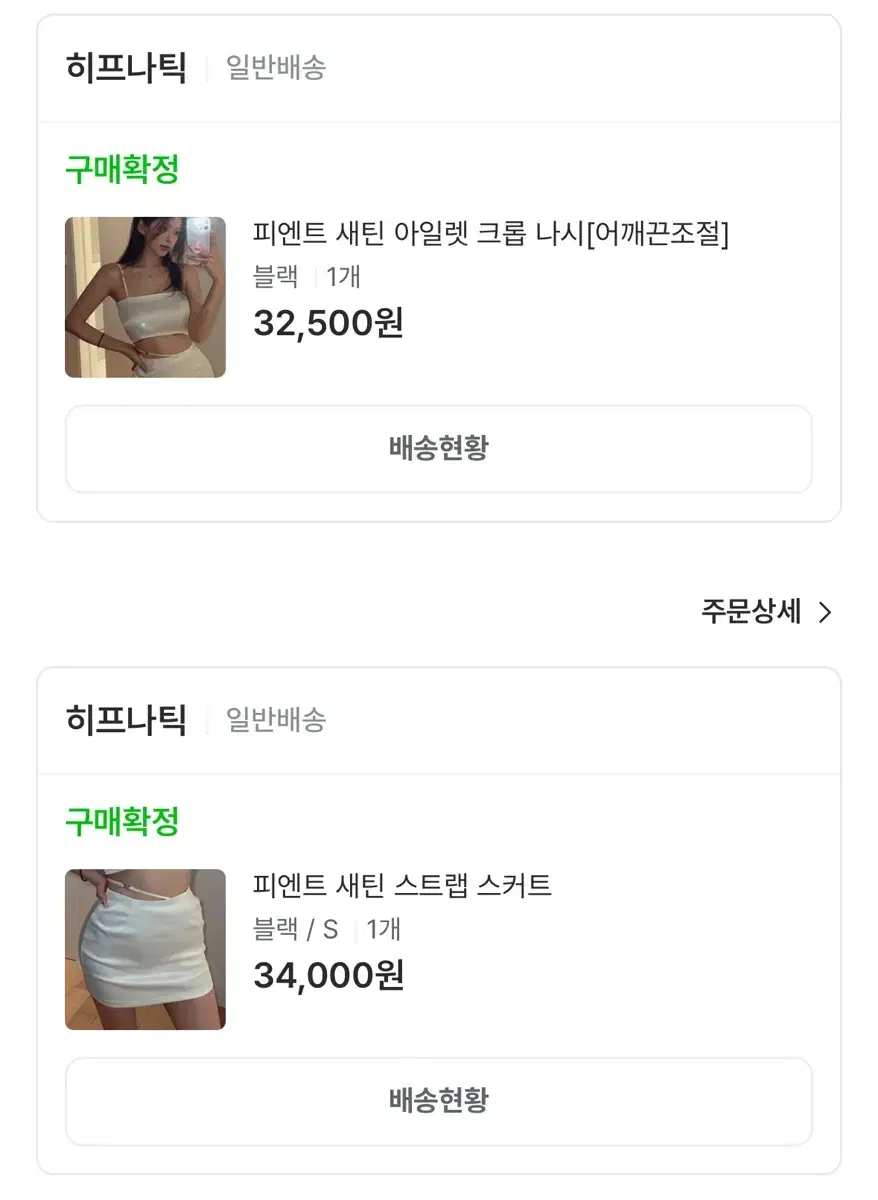This screenshot has width=878, height=1200.
Task: Tap the 1개 quantity in the crop top order
Action: [x=343, y=277]
